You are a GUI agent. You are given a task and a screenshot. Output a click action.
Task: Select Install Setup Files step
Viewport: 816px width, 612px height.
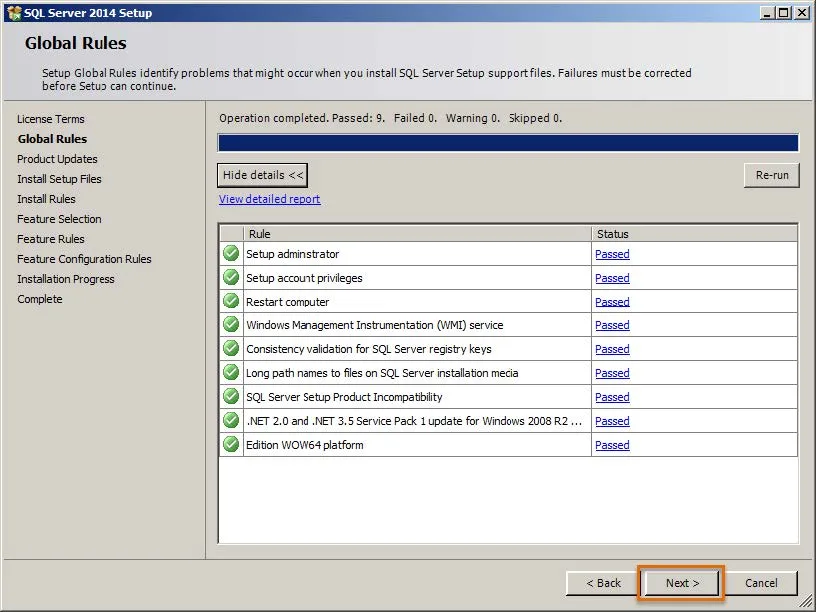point(59,179)
